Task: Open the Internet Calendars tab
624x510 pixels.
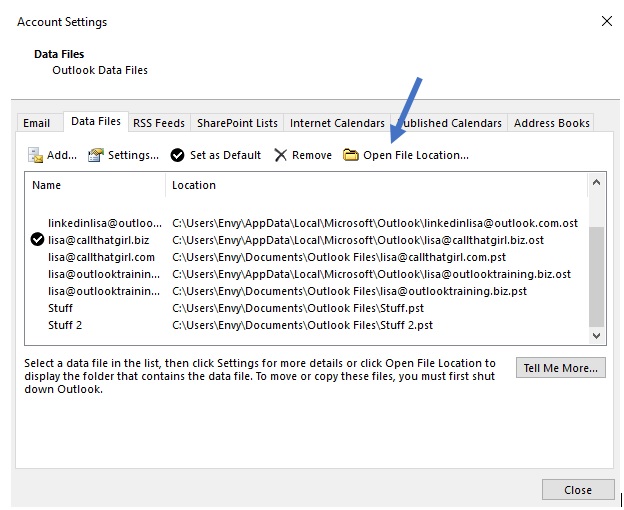Action: (x=337, y=123)
